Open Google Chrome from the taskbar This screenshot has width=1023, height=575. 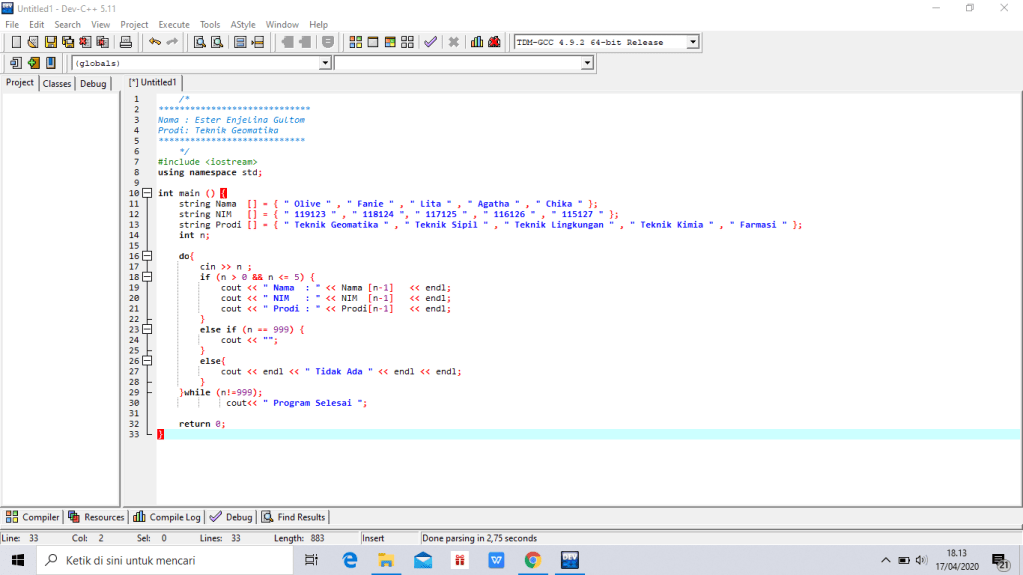(532, 560)
